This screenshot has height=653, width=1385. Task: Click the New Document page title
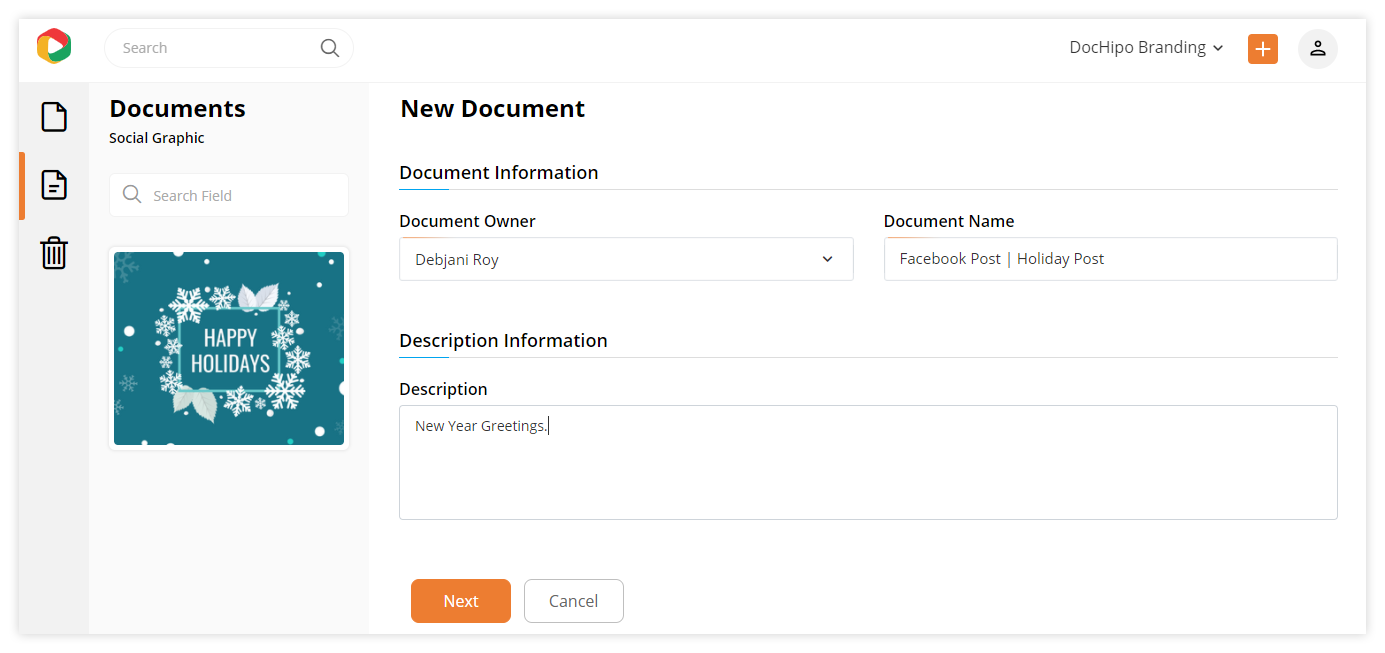pos(493,109)
